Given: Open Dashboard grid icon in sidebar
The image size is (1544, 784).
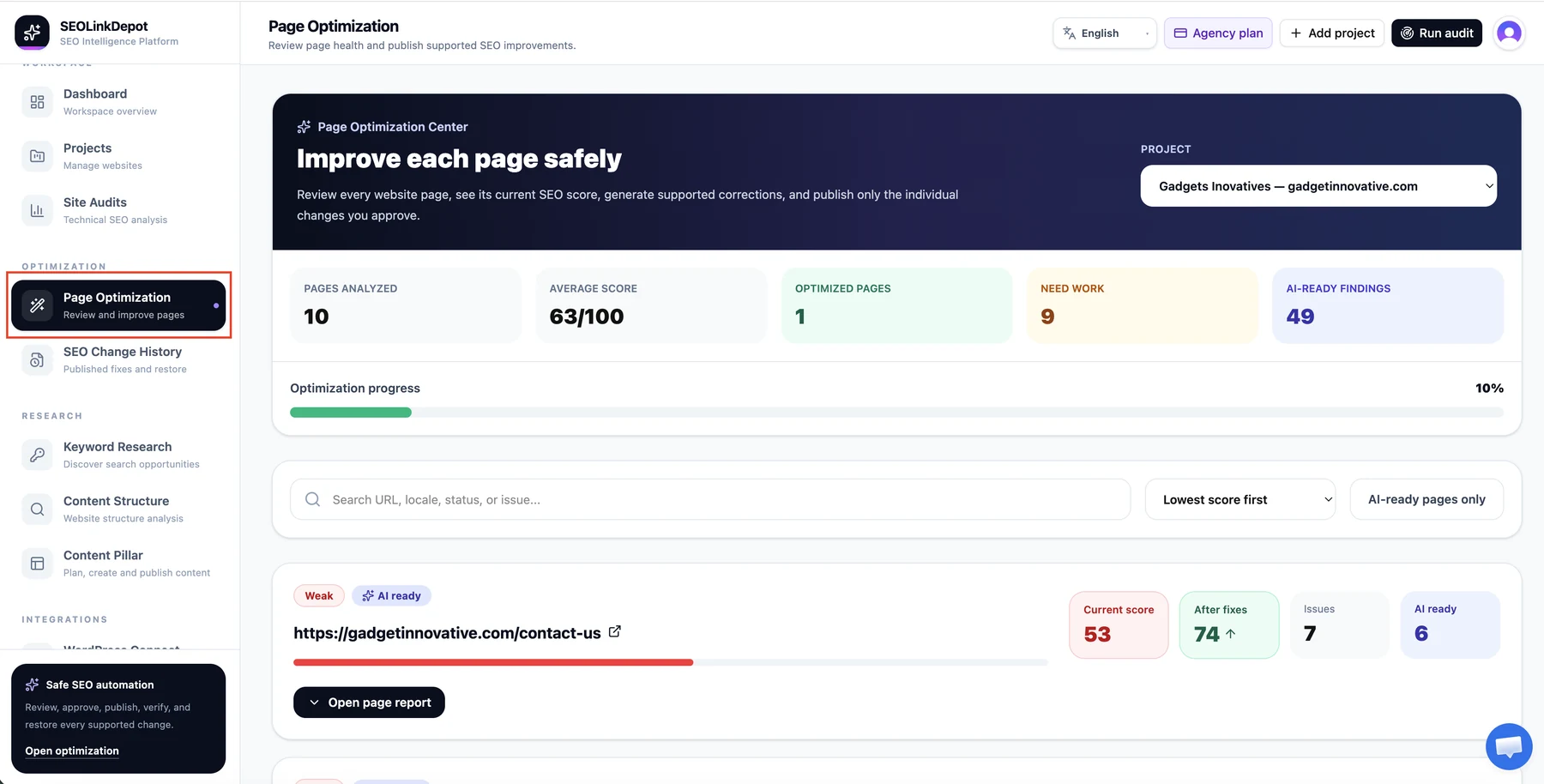Looking at the screenshot, I should coord(37,102).
